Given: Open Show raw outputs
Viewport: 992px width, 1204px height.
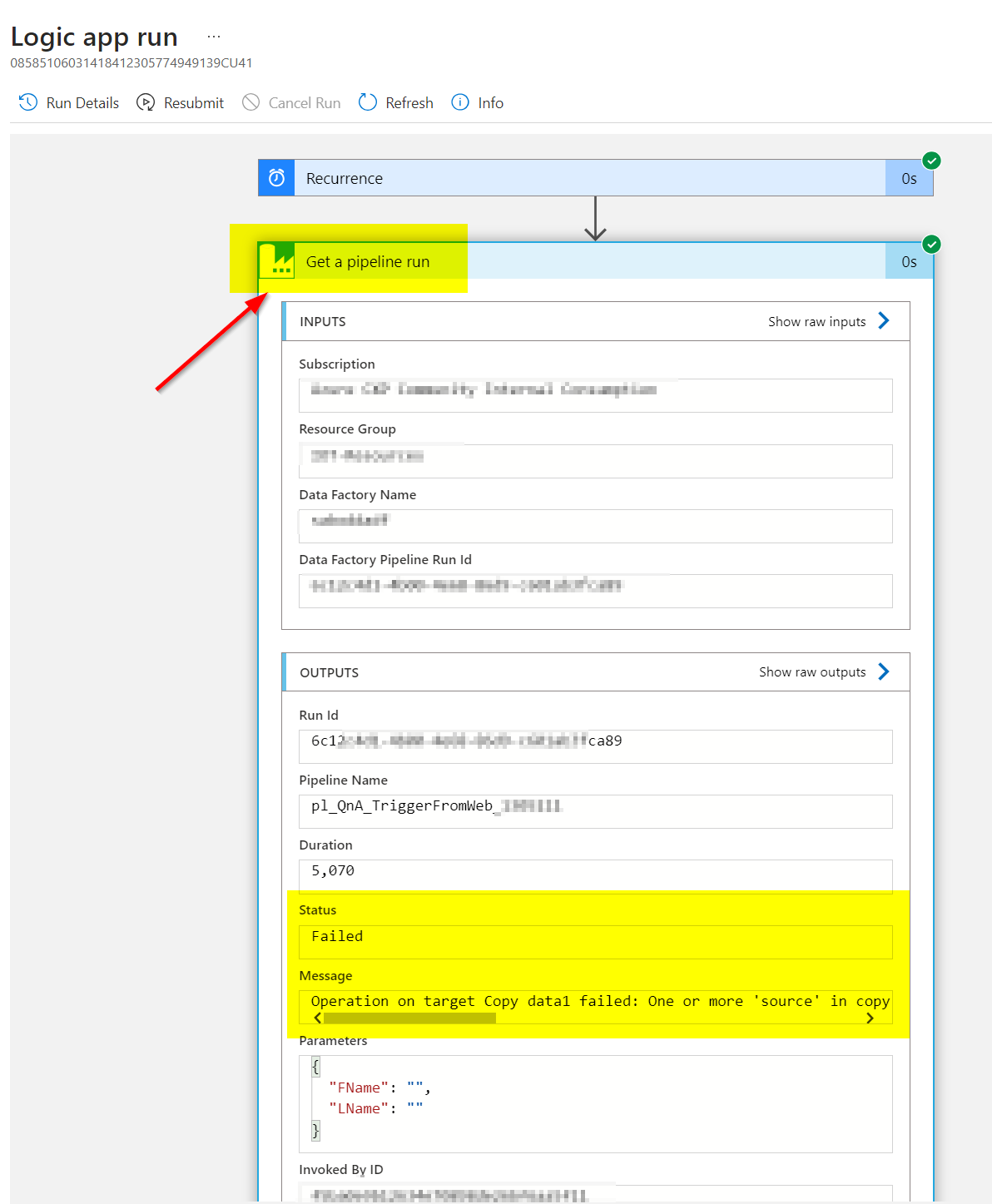Looking at the screenshot, I should click(x=812, y=671).
